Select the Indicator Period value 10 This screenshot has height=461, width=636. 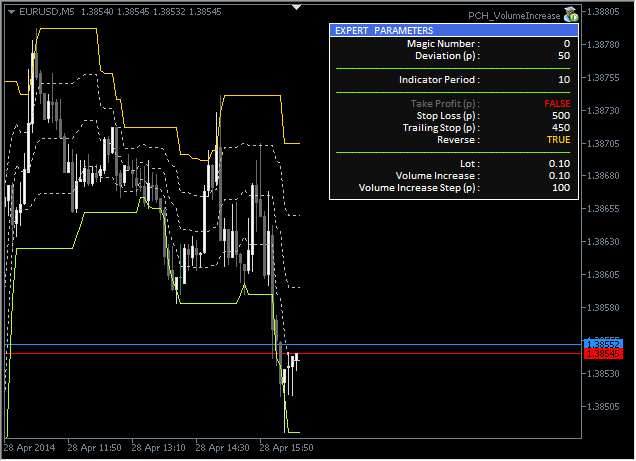tap(564, 79)
